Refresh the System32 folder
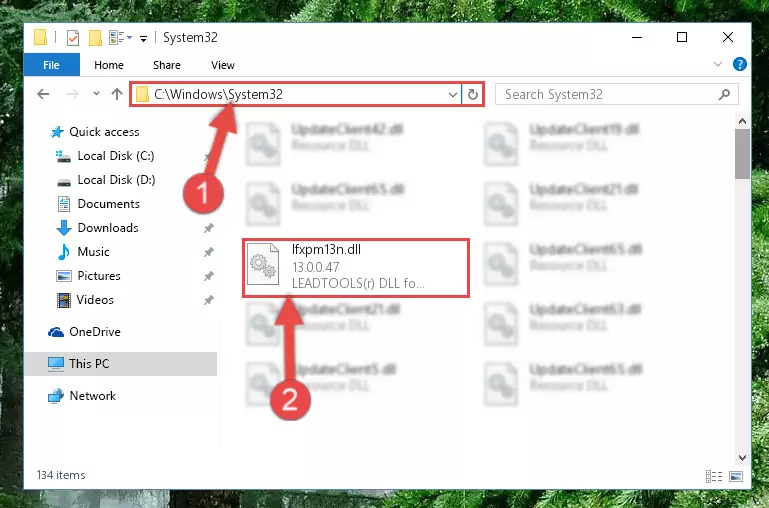 click(x=473, y=94)
